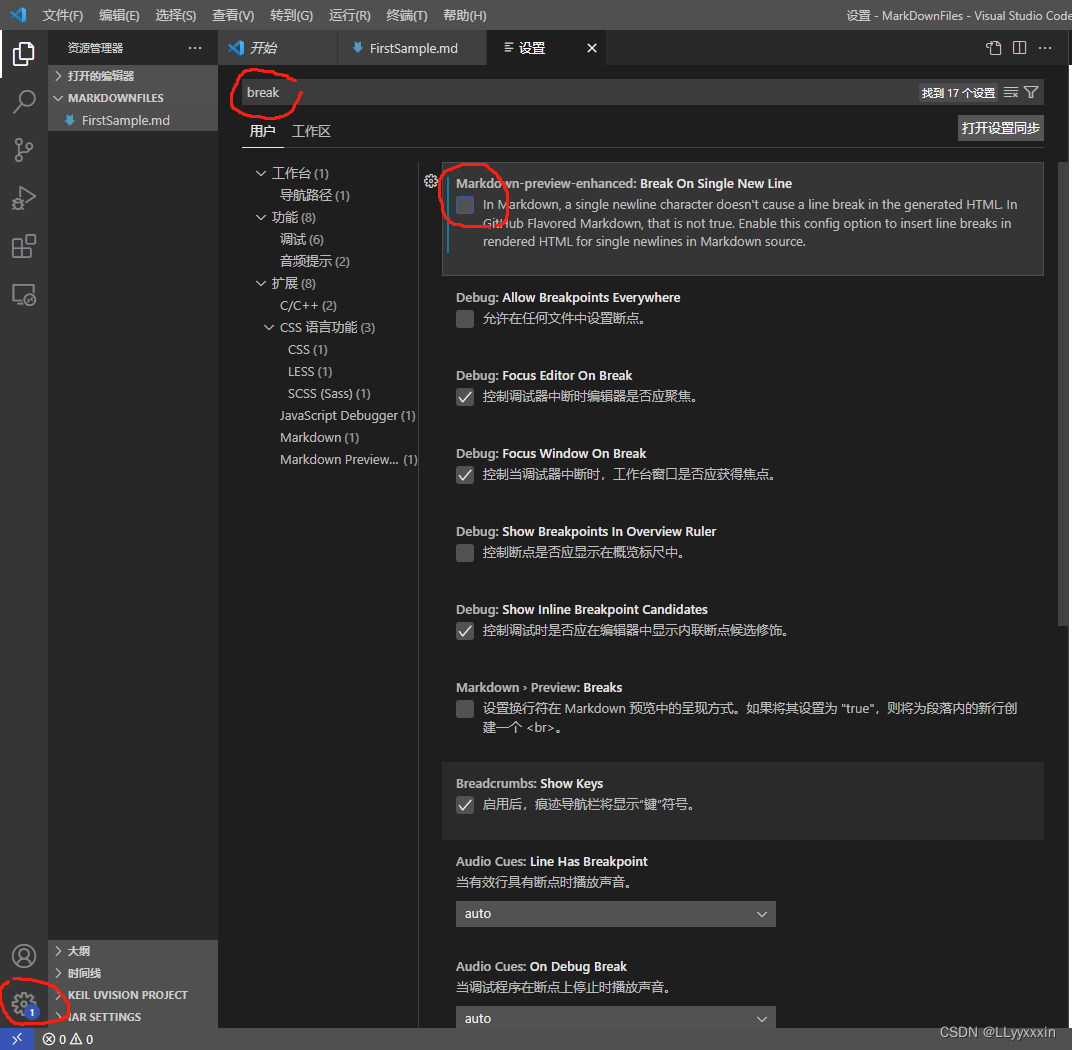Open the Source Control view
Image resolution: width=1072 pixels, height=1050 pixels.
pyautogui.click(x=23, y=150)
